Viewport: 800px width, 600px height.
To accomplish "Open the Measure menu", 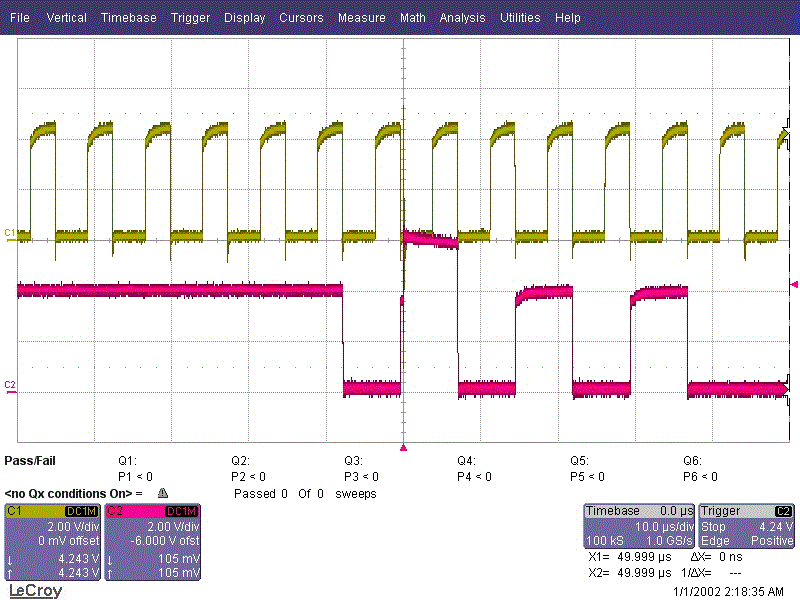I will [x=361, y=18].
